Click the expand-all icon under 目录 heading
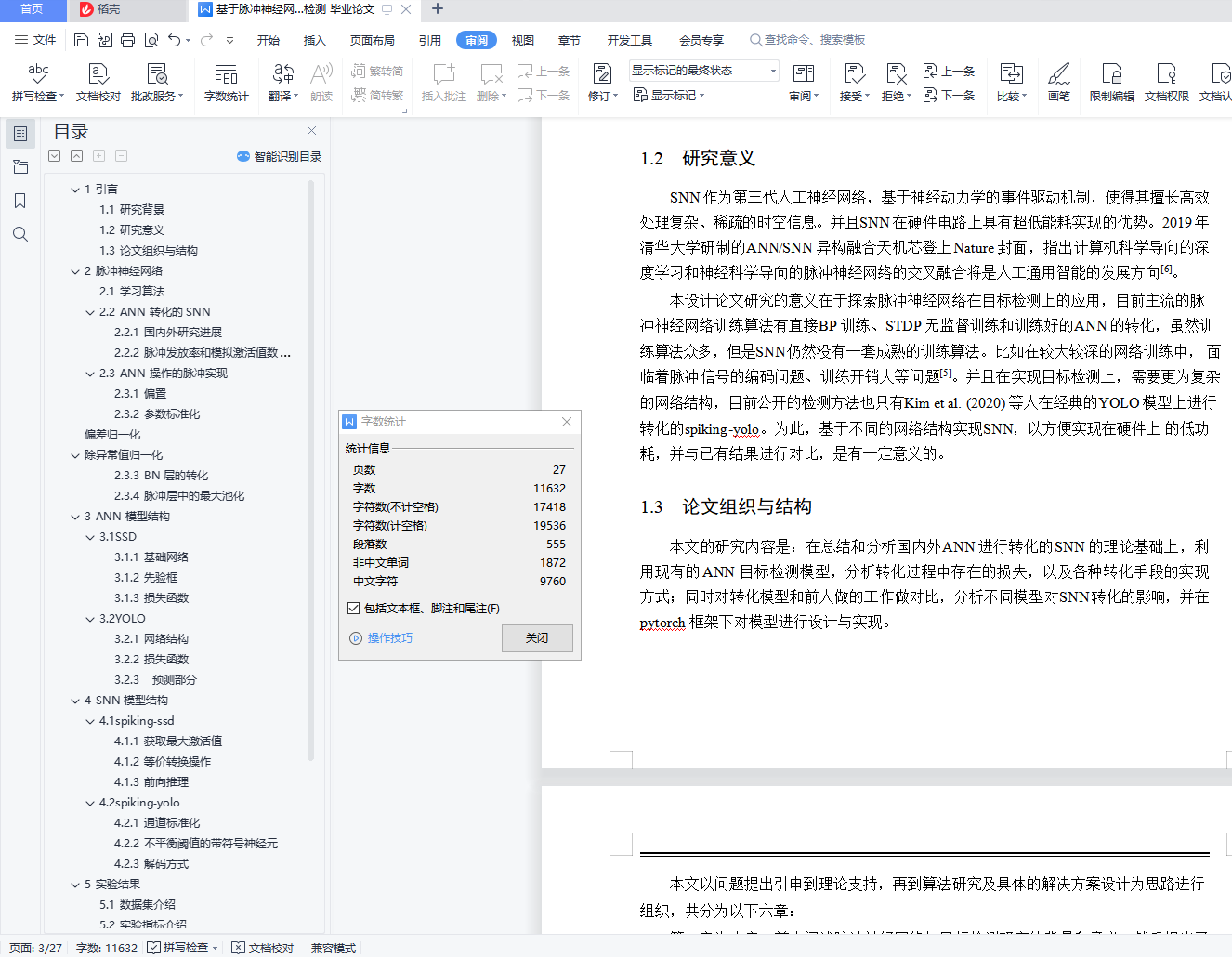 pyautogui.click(x=55, y=156)
